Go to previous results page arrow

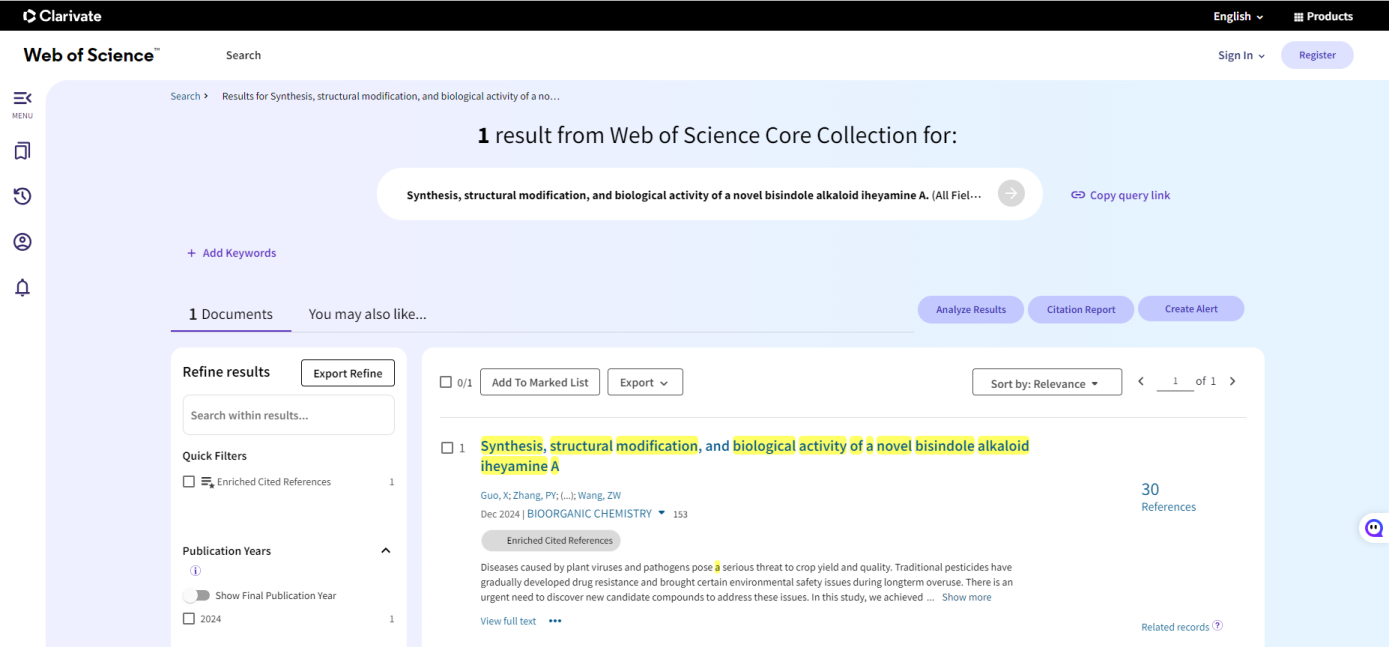(1141, 381)
